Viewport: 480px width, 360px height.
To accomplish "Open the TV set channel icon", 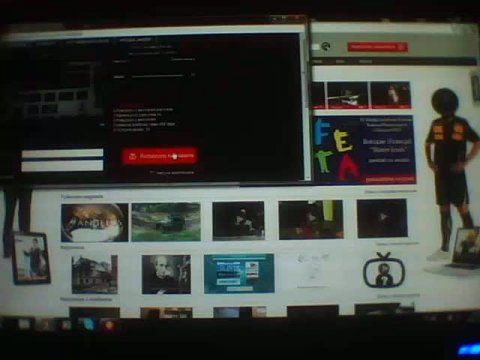I will point(384,270).
